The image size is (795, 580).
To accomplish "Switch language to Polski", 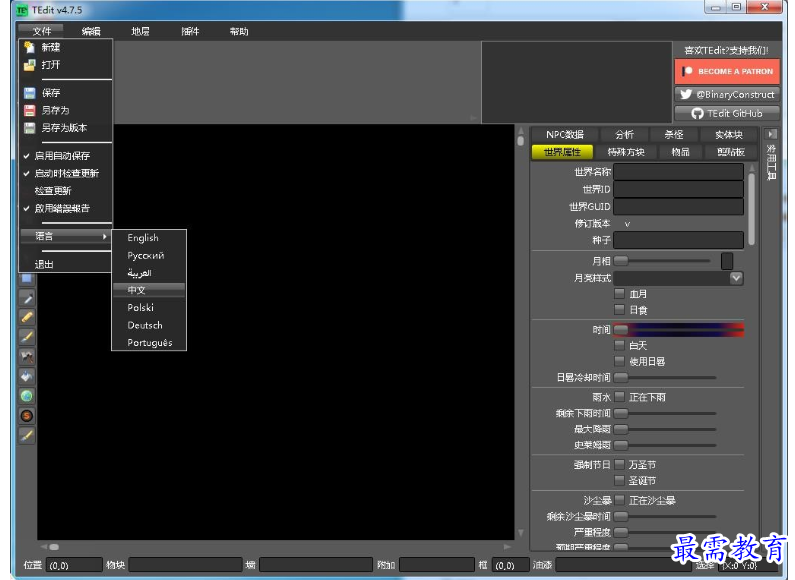I will tap(149, 308).
